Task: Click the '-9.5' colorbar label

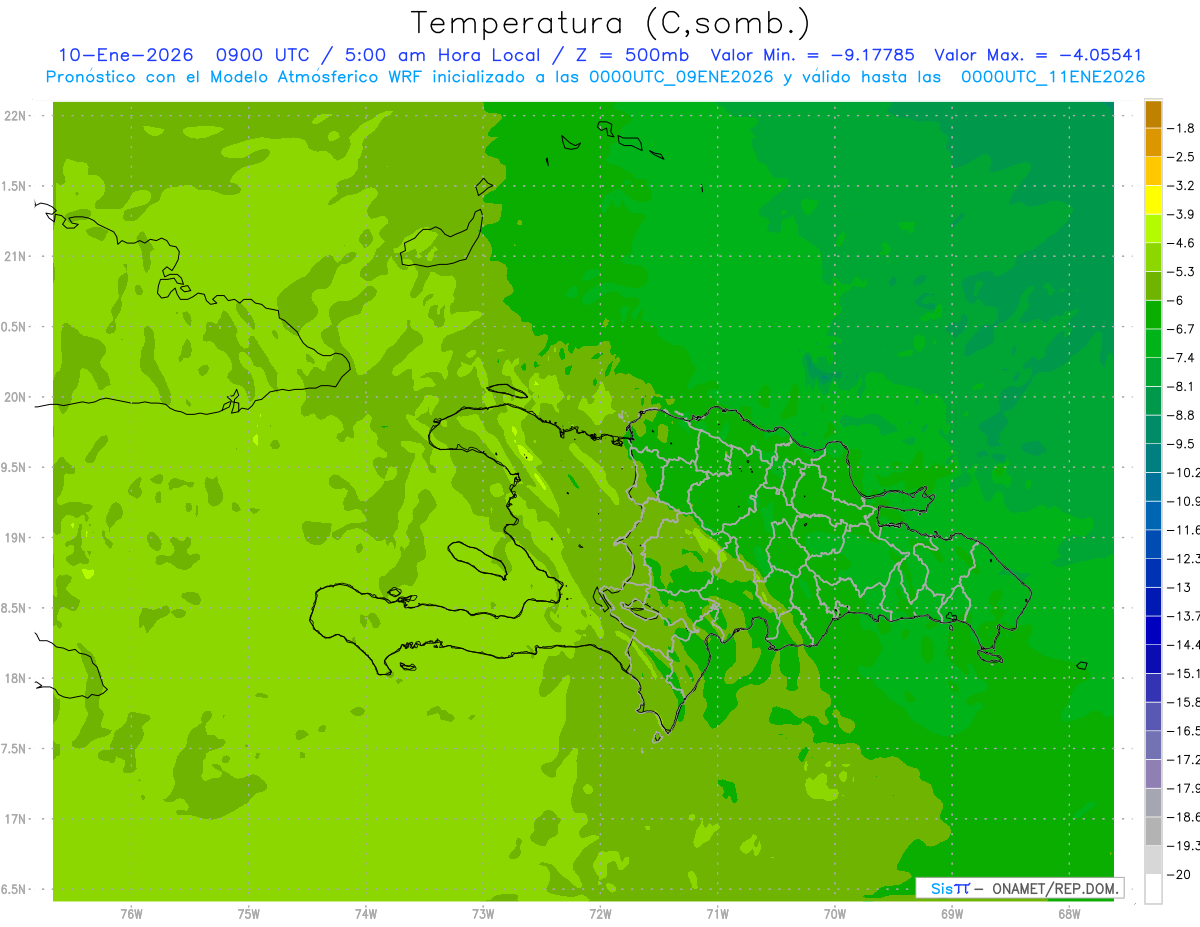Action: click(1182, 444)
